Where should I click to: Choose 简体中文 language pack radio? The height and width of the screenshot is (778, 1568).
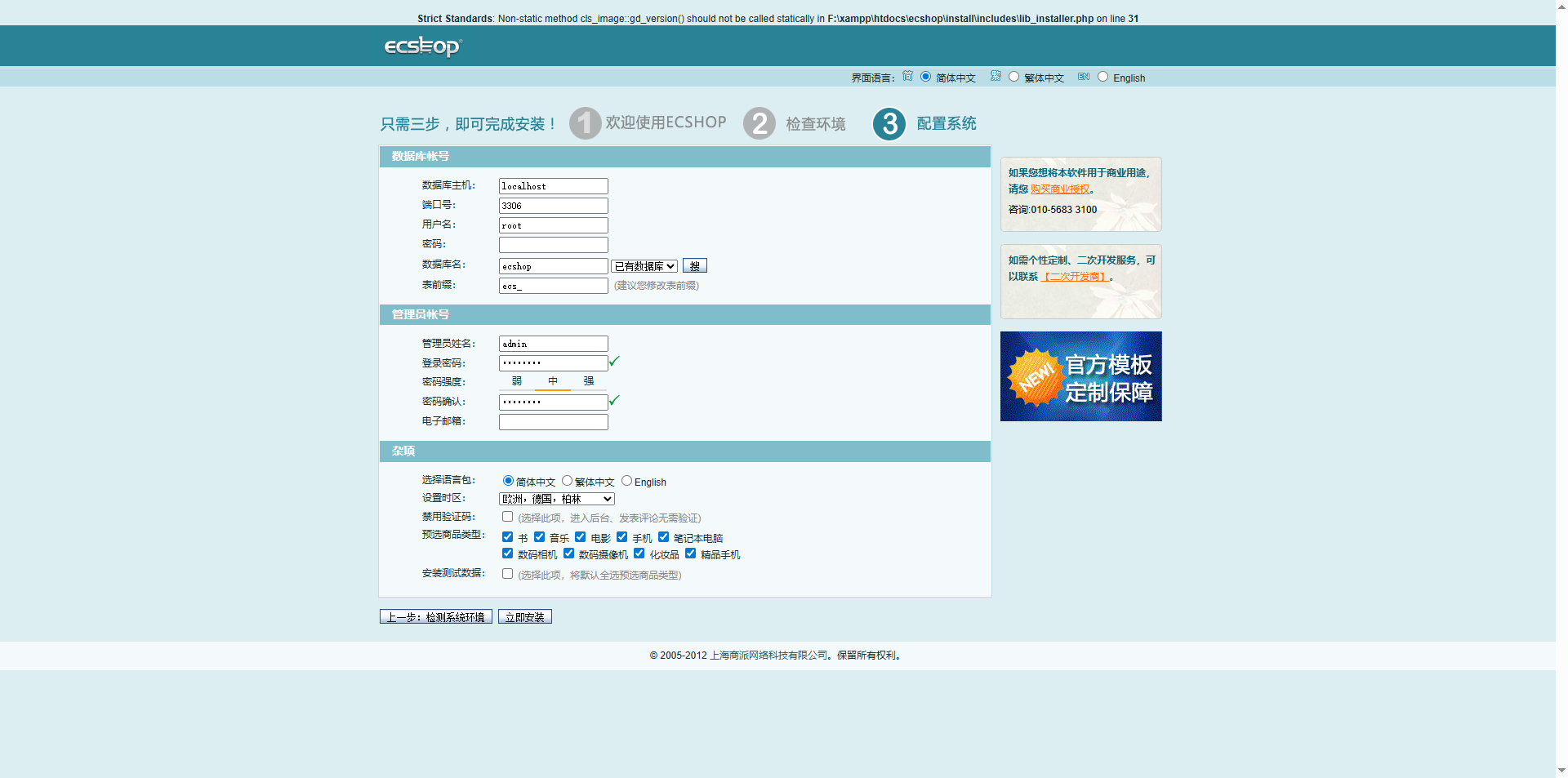click(x=508, y=481)
